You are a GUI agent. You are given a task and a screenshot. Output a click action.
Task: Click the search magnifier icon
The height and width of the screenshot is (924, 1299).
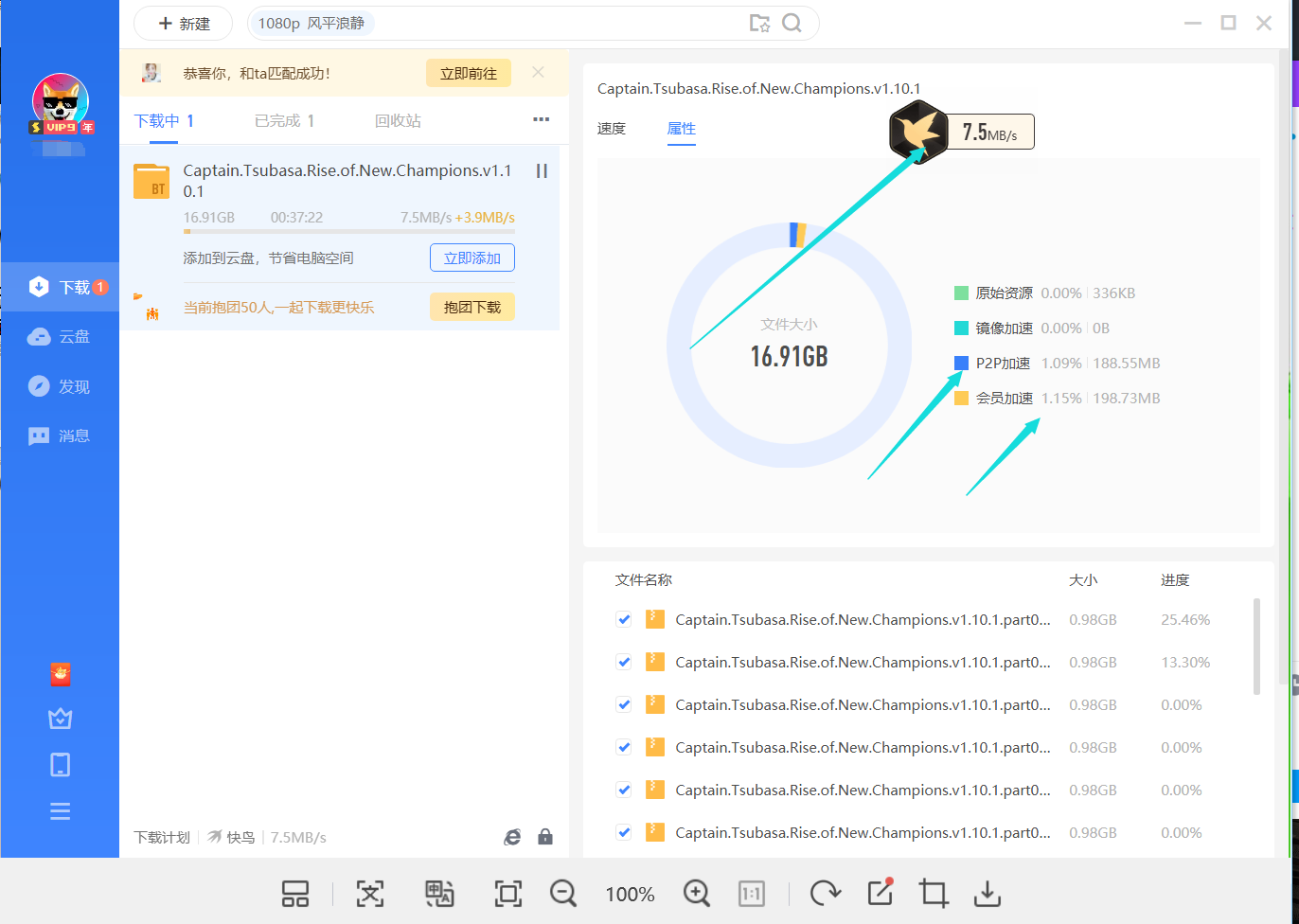pyautogui.click(x=792, y=24)
